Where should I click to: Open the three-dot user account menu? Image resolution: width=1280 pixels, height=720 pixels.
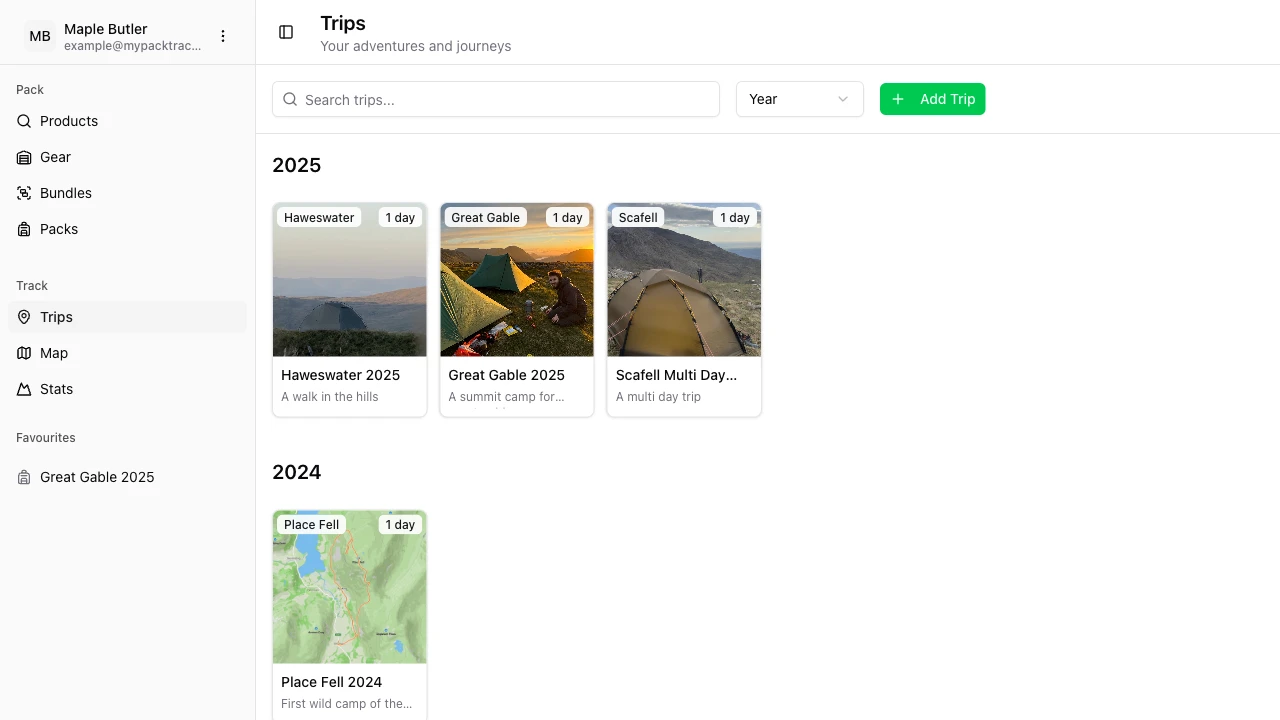223,36
